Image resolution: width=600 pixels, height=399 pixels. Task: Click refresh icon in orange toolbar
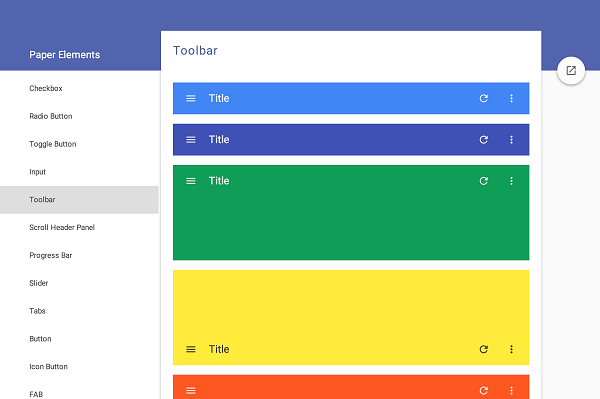click(x=484, y=391)
